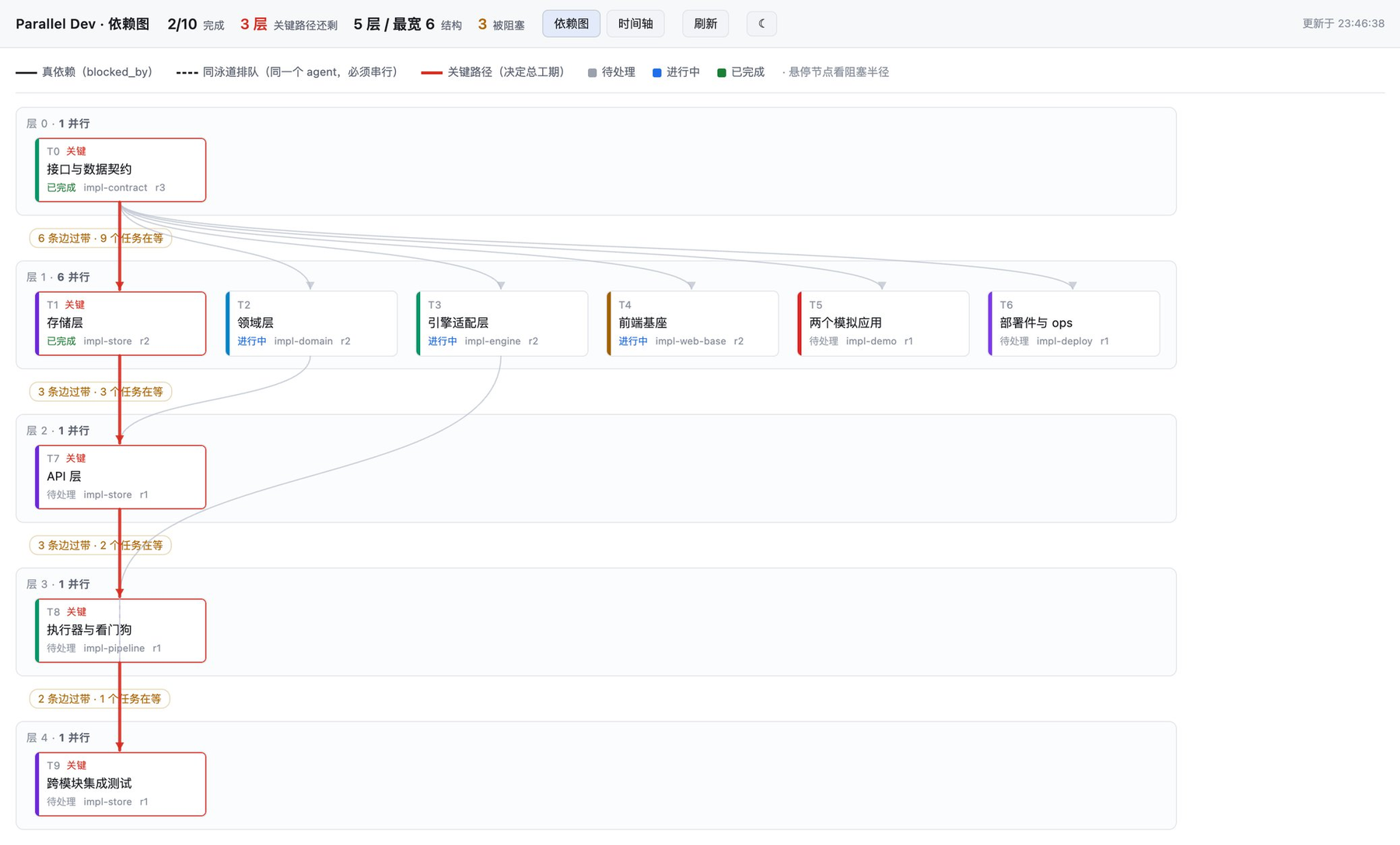Viewport: 1400px width, 845px height.
Task: Click the blue 进行中 legend swatch
Action: coord(657,72)
